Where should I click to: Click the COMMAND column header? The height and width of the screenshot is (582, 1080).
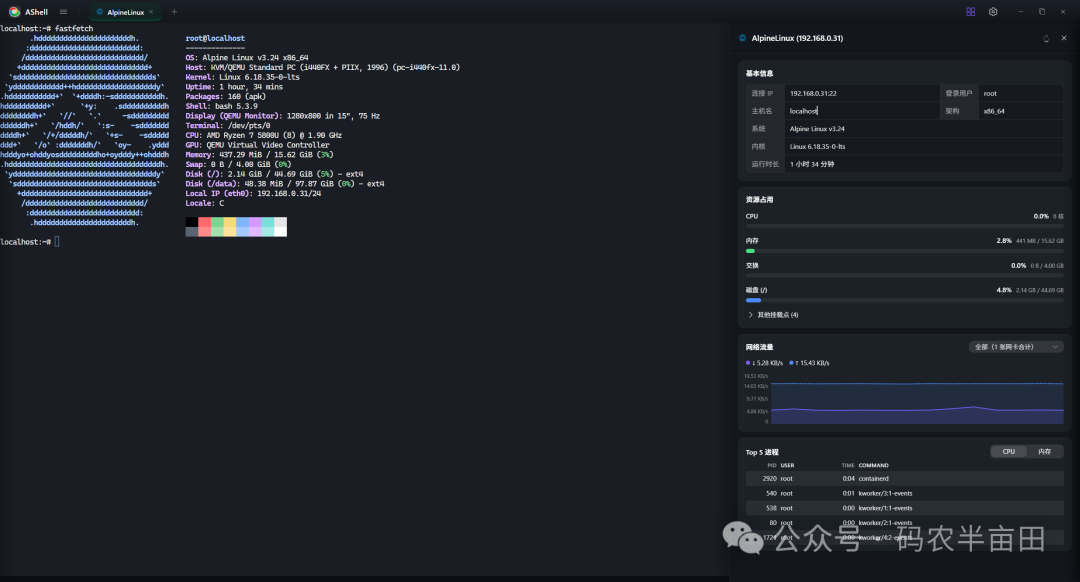click(873, 466)
